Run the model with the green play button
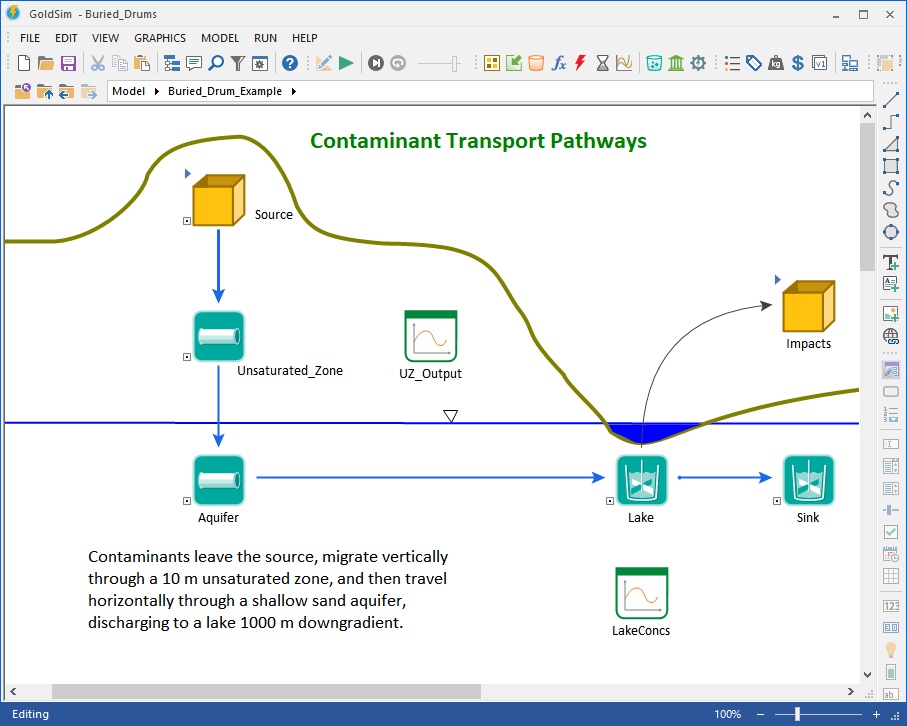 (346, 63)
